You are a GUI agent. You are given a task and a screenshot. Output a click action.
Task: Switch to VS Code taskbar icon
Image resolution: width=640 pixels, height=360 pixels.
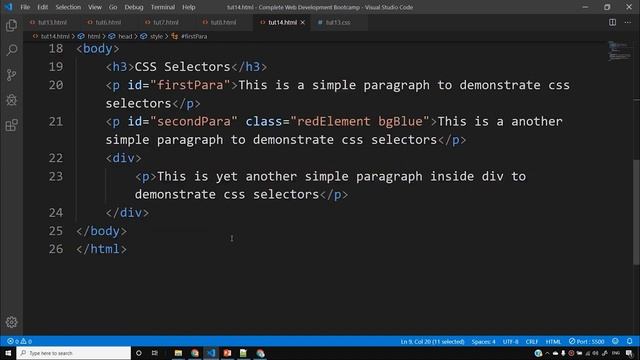pos(211,353)
